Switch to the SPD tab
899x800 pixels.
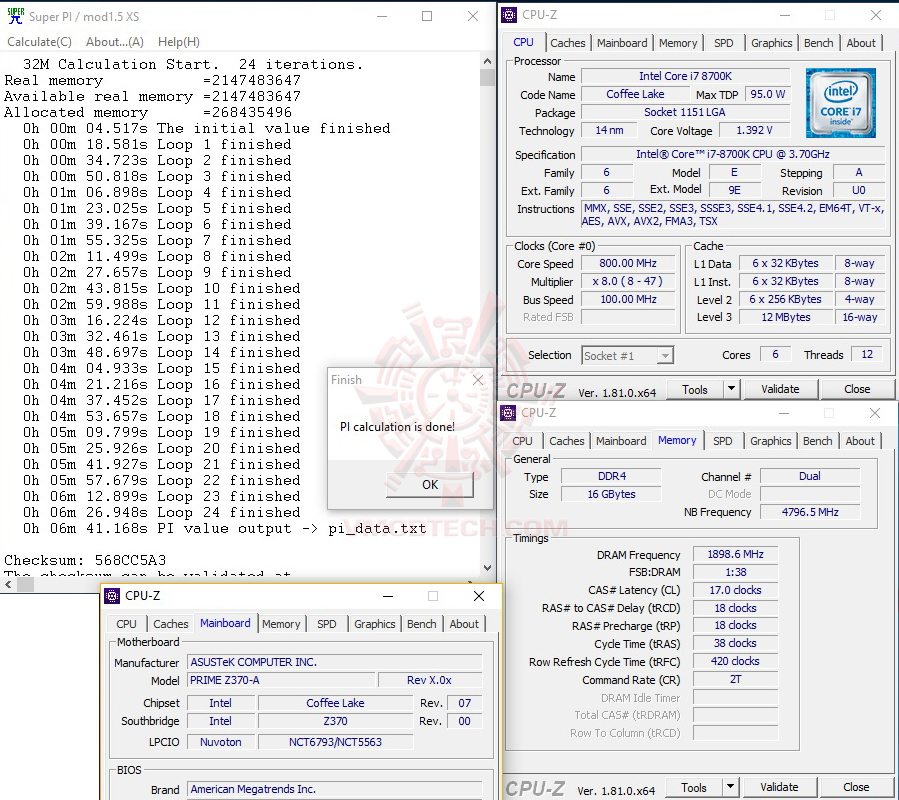[724, 43]
